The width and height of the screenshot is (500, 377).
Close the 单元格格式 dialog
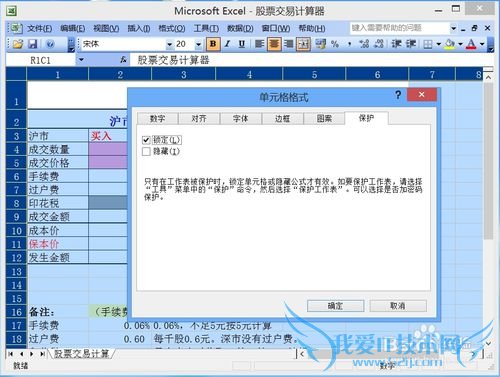(422, 95)
